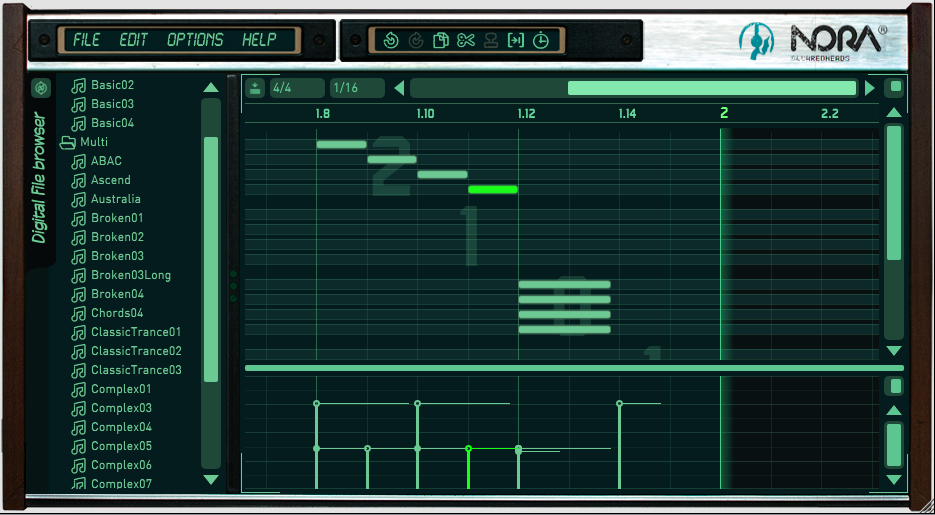Click the velocity lane up arrow
935x515 pixels.
894,410
